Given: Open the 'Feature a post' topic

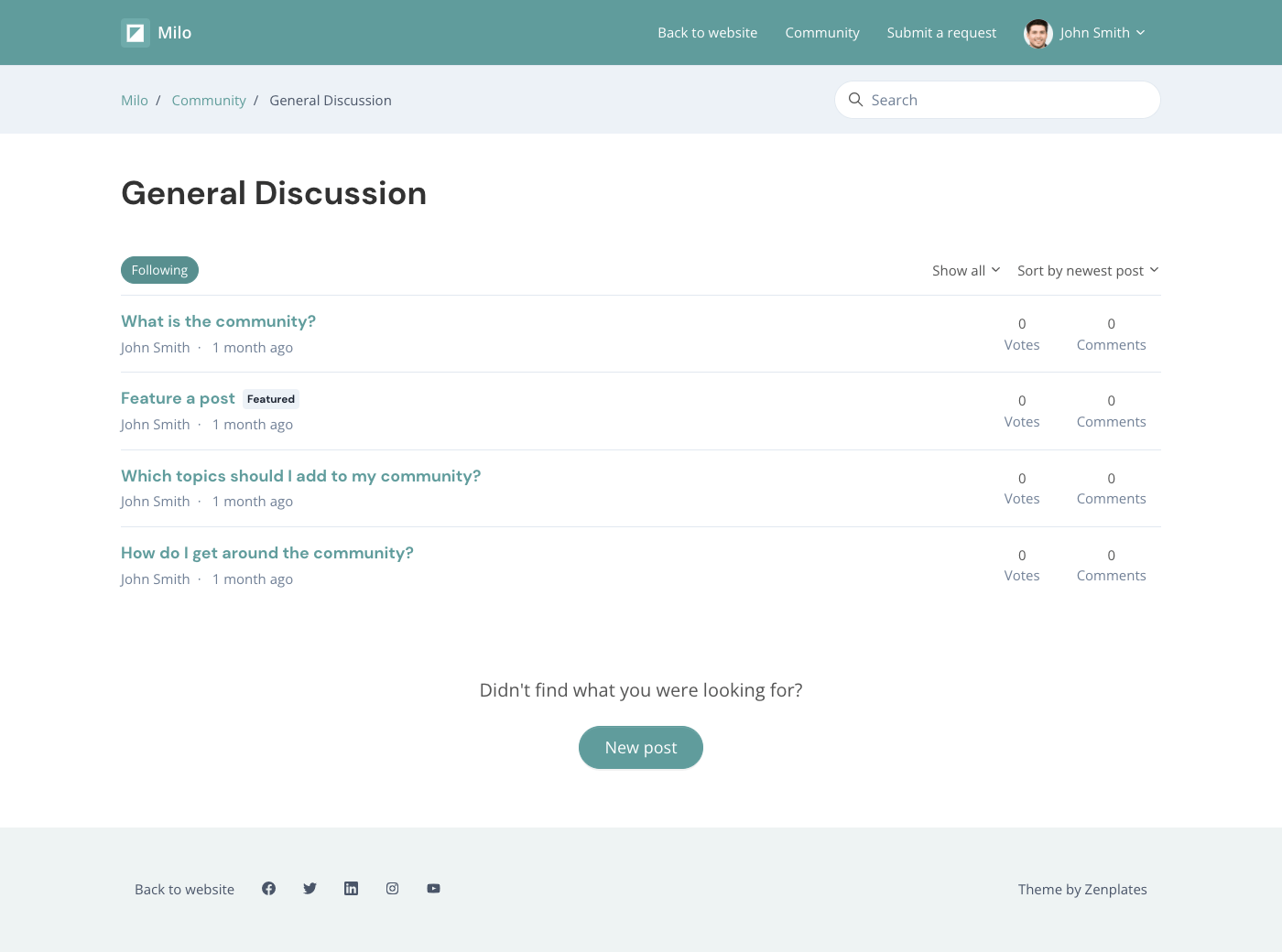Looking at the screenshot, I should click(x=178, y=398).
